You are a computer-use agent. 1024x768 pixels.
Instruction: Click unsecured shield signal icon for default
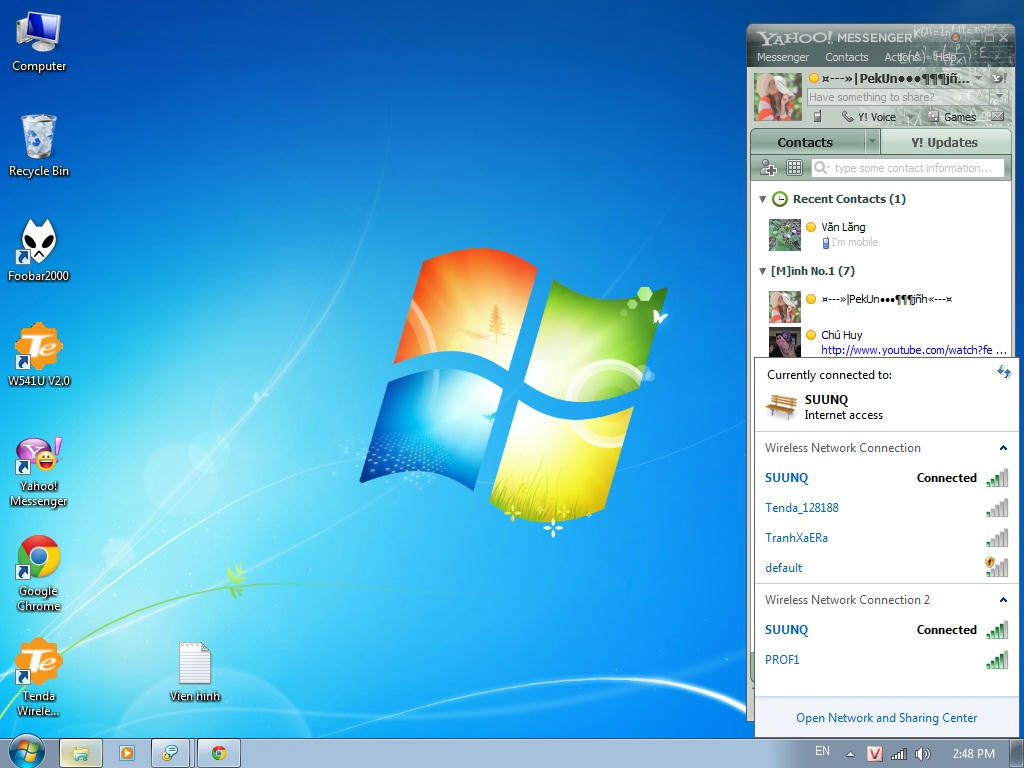997,567
